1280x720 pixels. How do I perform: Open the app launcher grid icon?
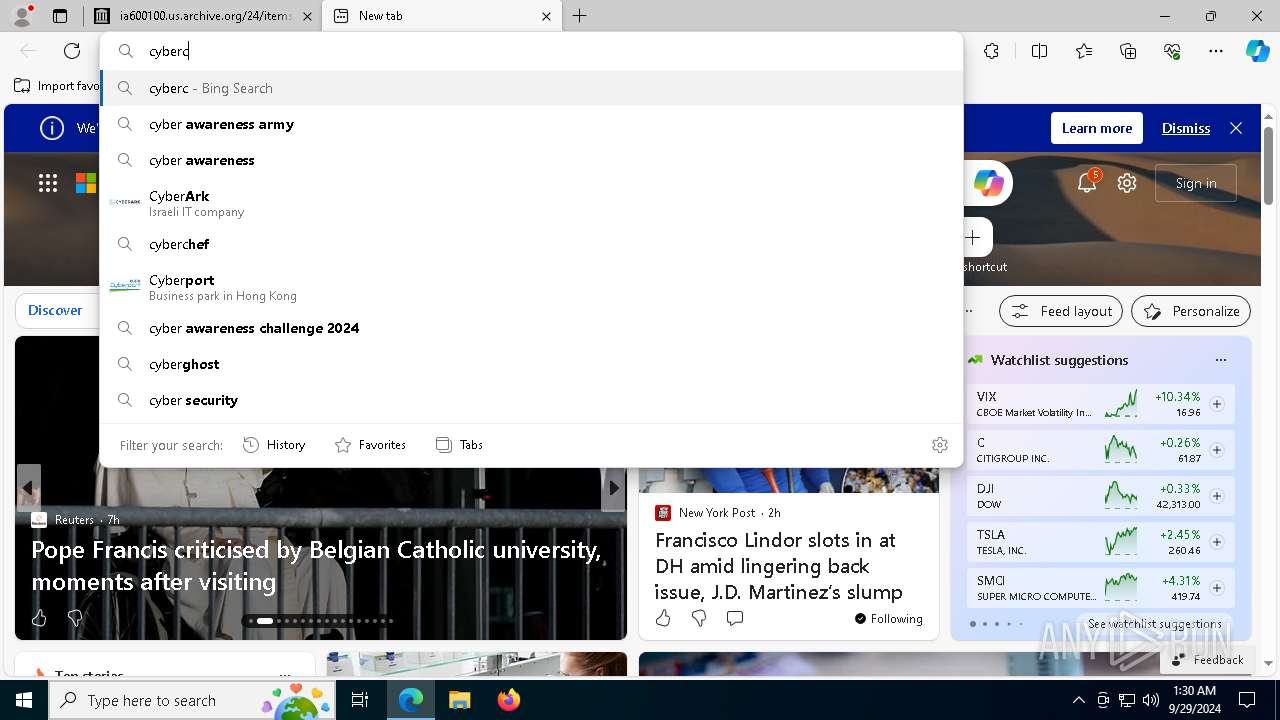pyautogui.click(x=48, y=183)
